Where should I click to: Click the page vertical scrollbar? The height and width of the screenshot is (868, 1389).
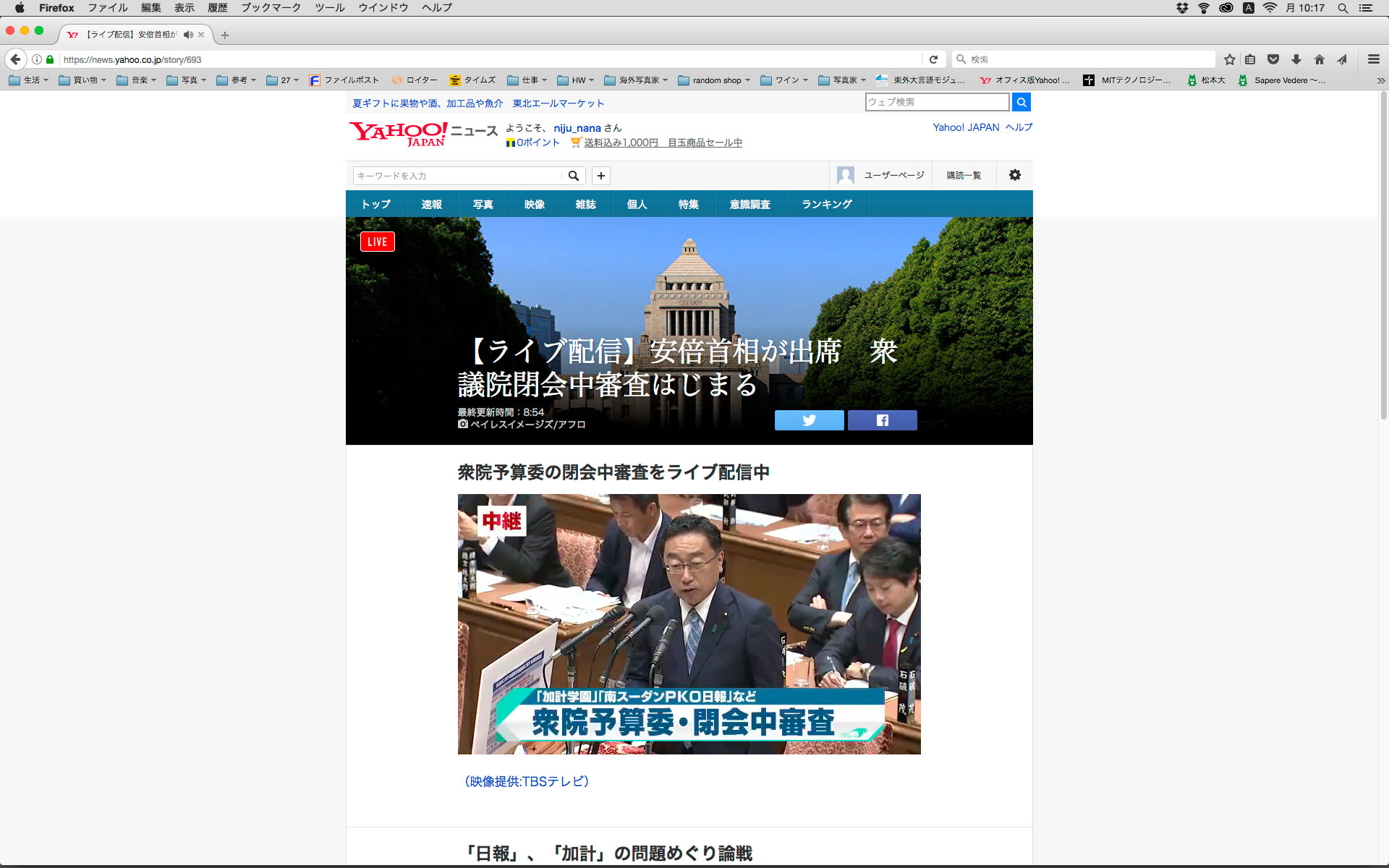[1383, 253]
